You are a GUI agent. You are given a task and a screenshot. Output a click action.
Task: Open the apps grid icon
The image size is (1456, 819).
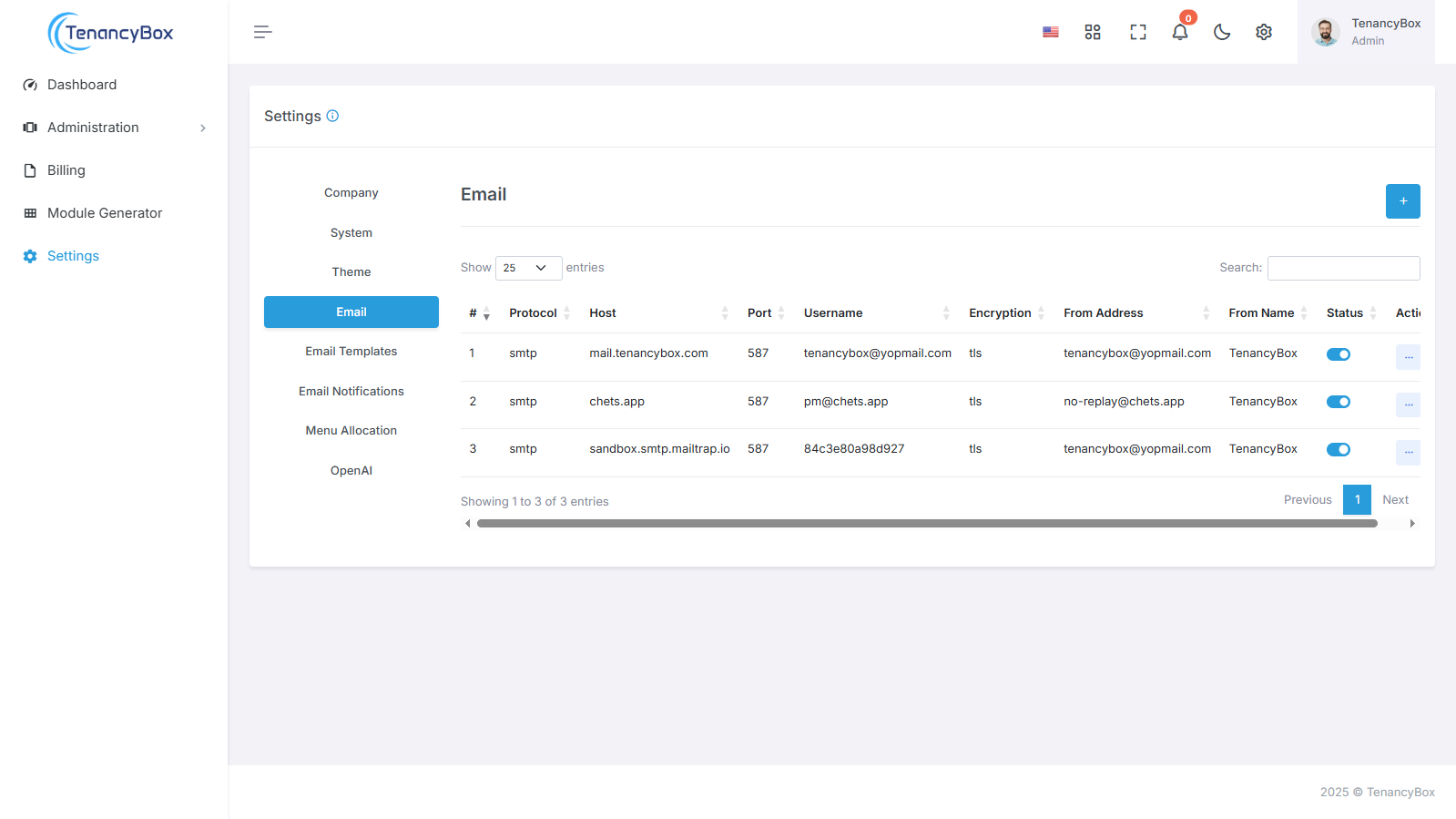tap(1093, 32)
